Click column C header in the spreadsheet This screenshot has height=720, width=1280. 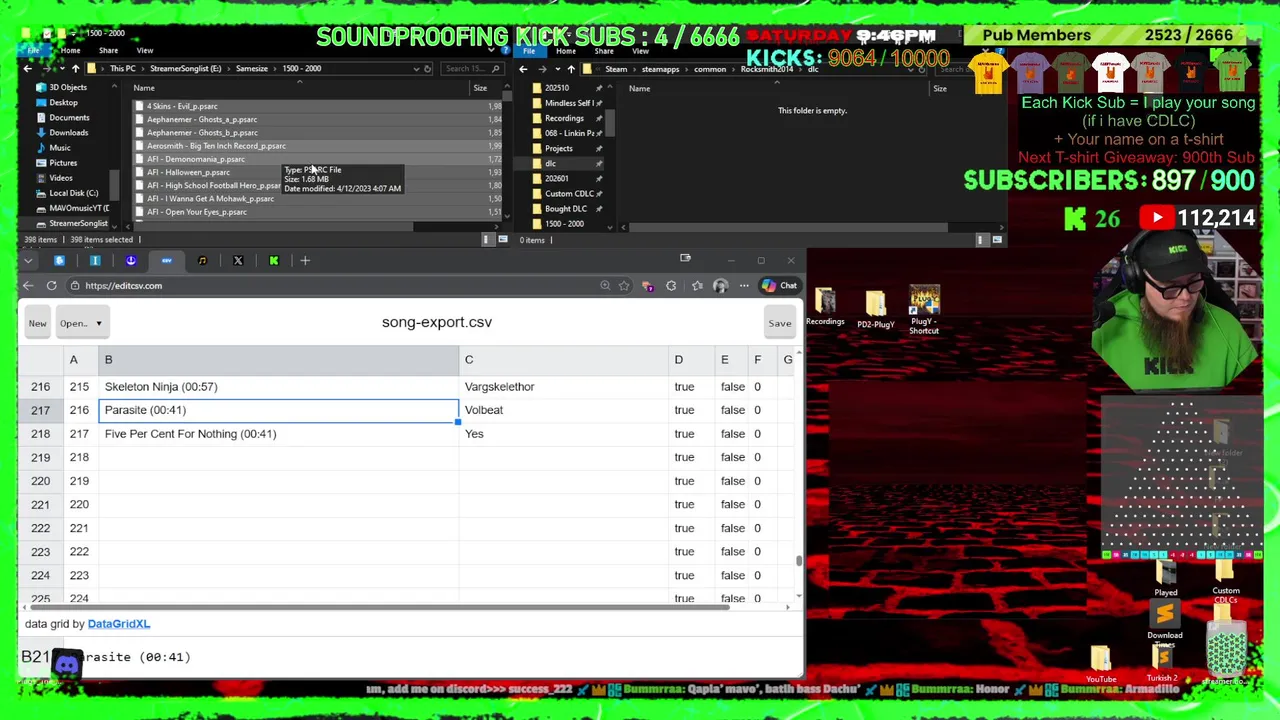point(564,360)
